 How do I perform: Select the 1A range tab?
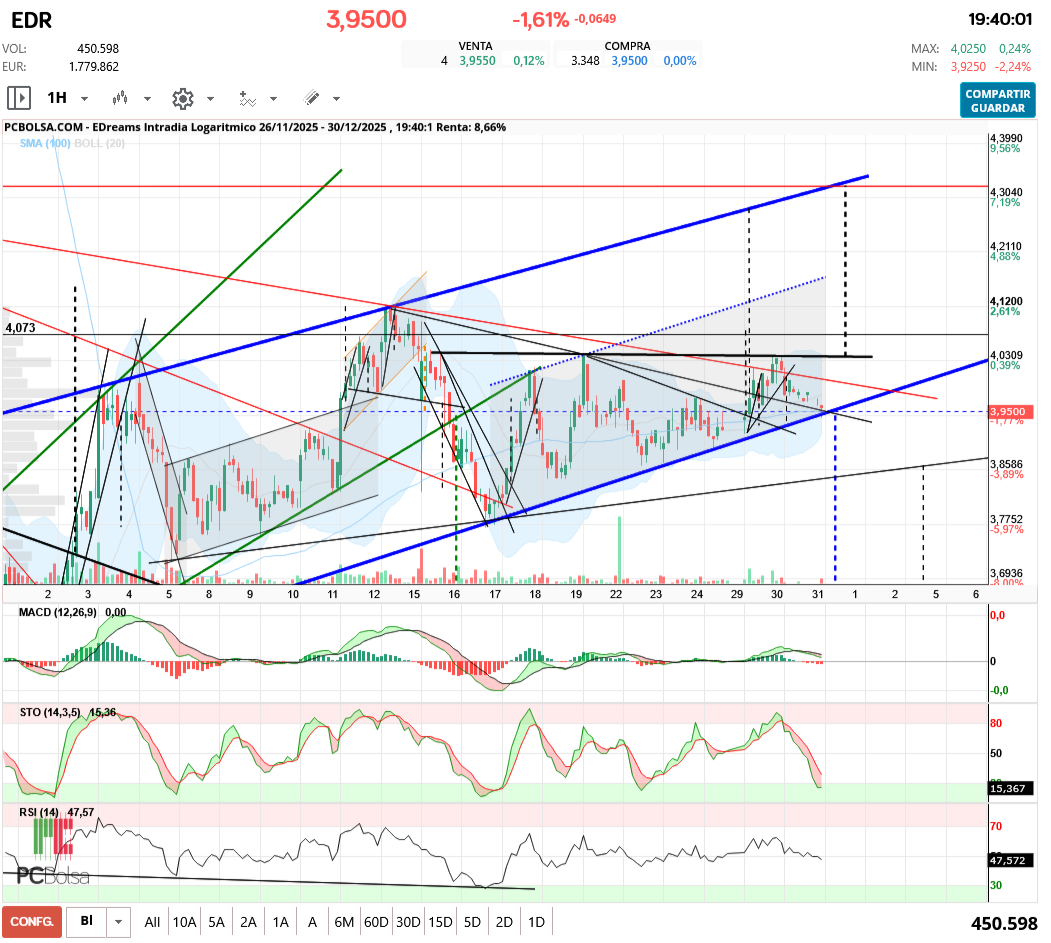point(281,922)
